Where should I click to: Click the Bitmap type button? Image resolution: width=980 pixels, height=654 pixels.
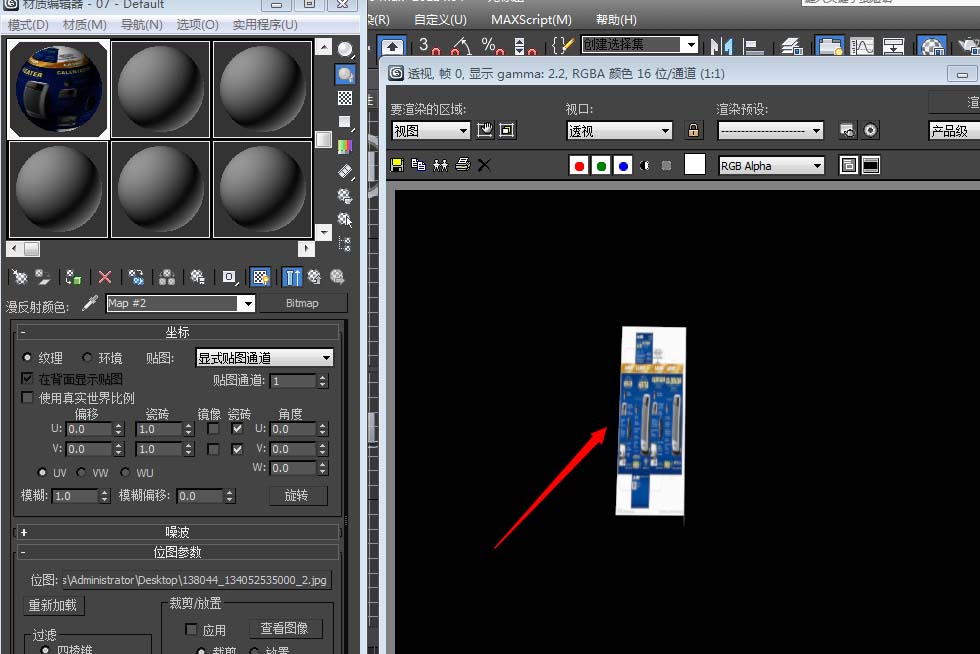coord(302,303)
